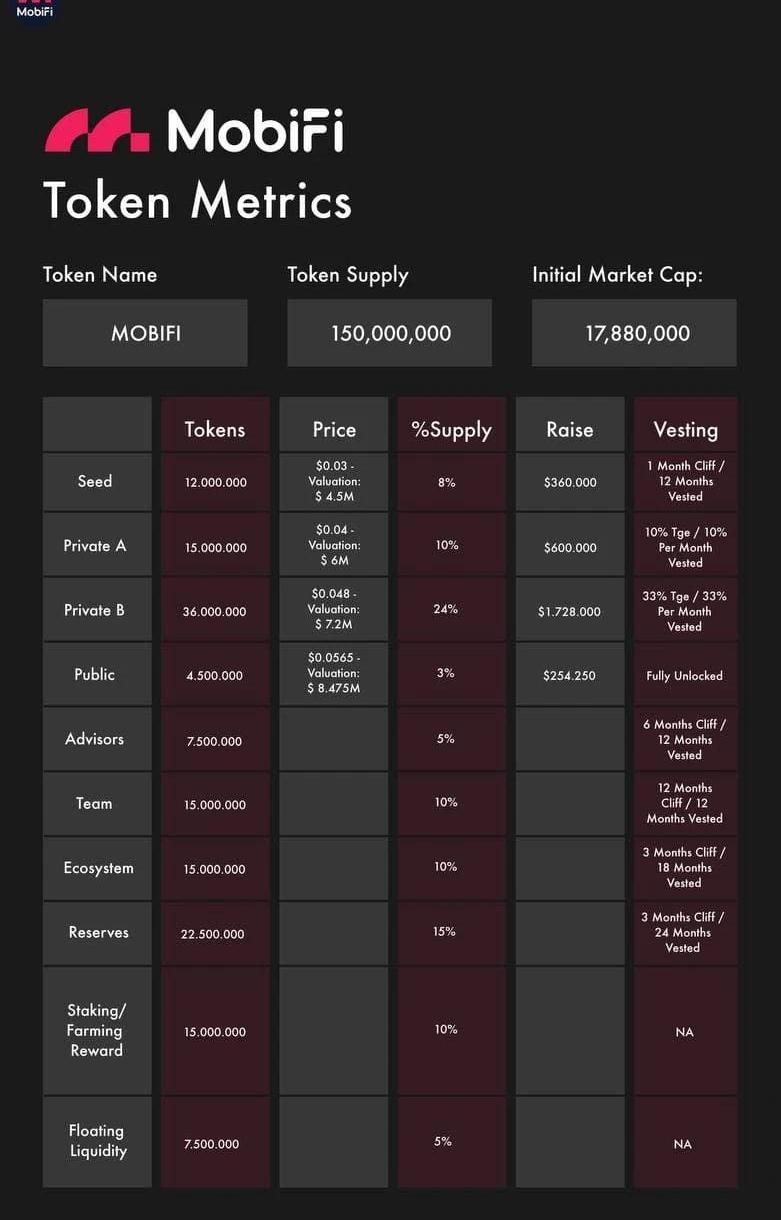Select the Price column header

click(333, 429)
